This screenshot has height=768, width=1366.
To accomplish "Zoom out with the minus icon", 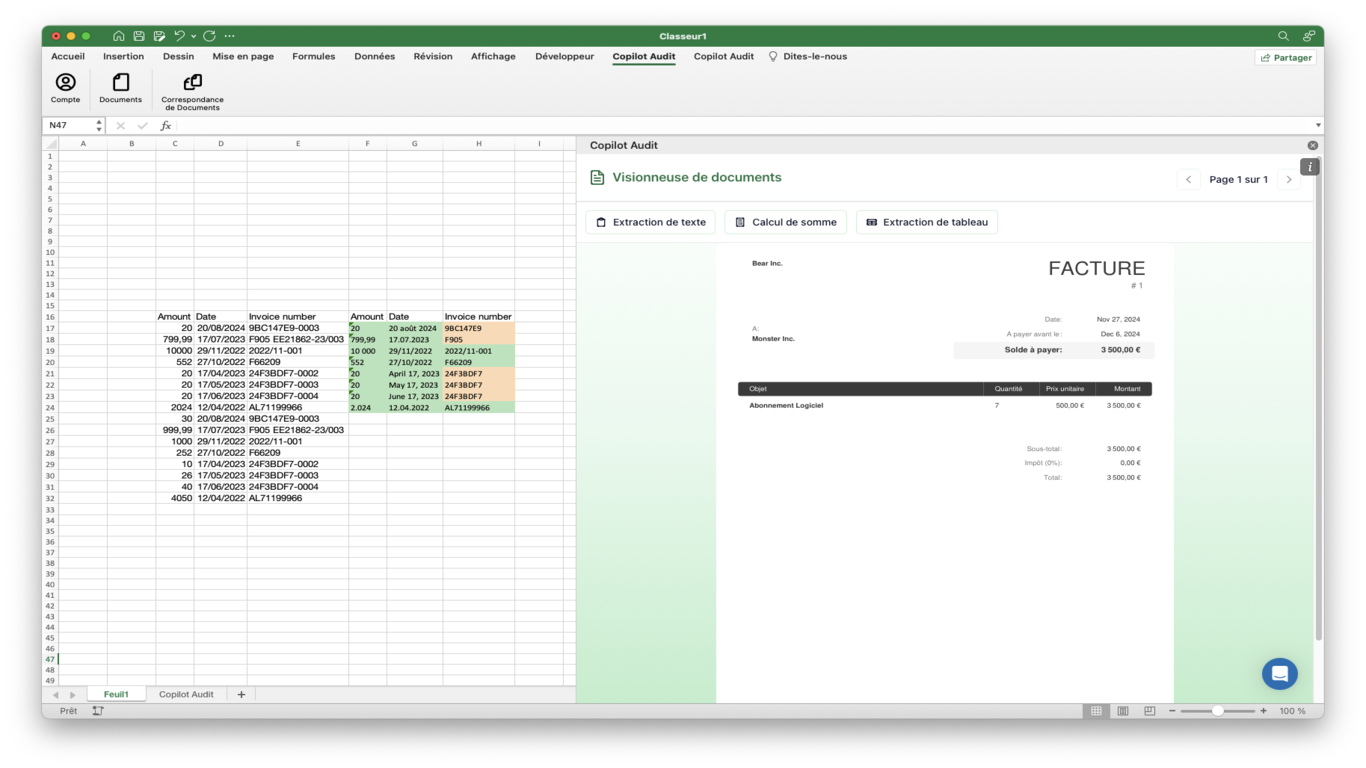I will click(1172, 711).
